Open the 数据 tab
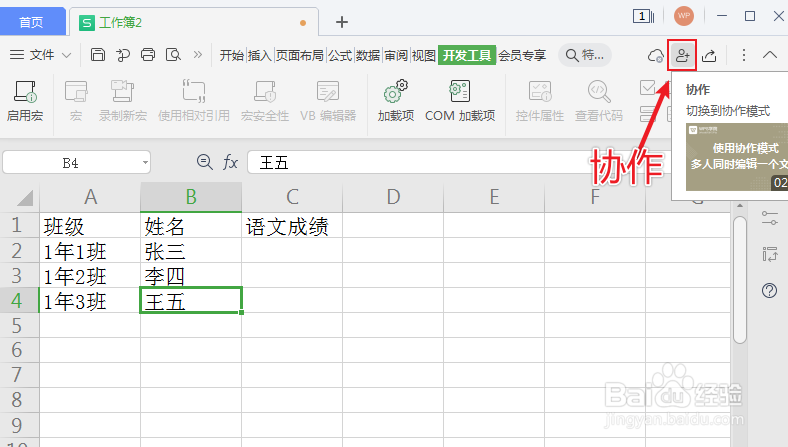 [x=368, y=55]
